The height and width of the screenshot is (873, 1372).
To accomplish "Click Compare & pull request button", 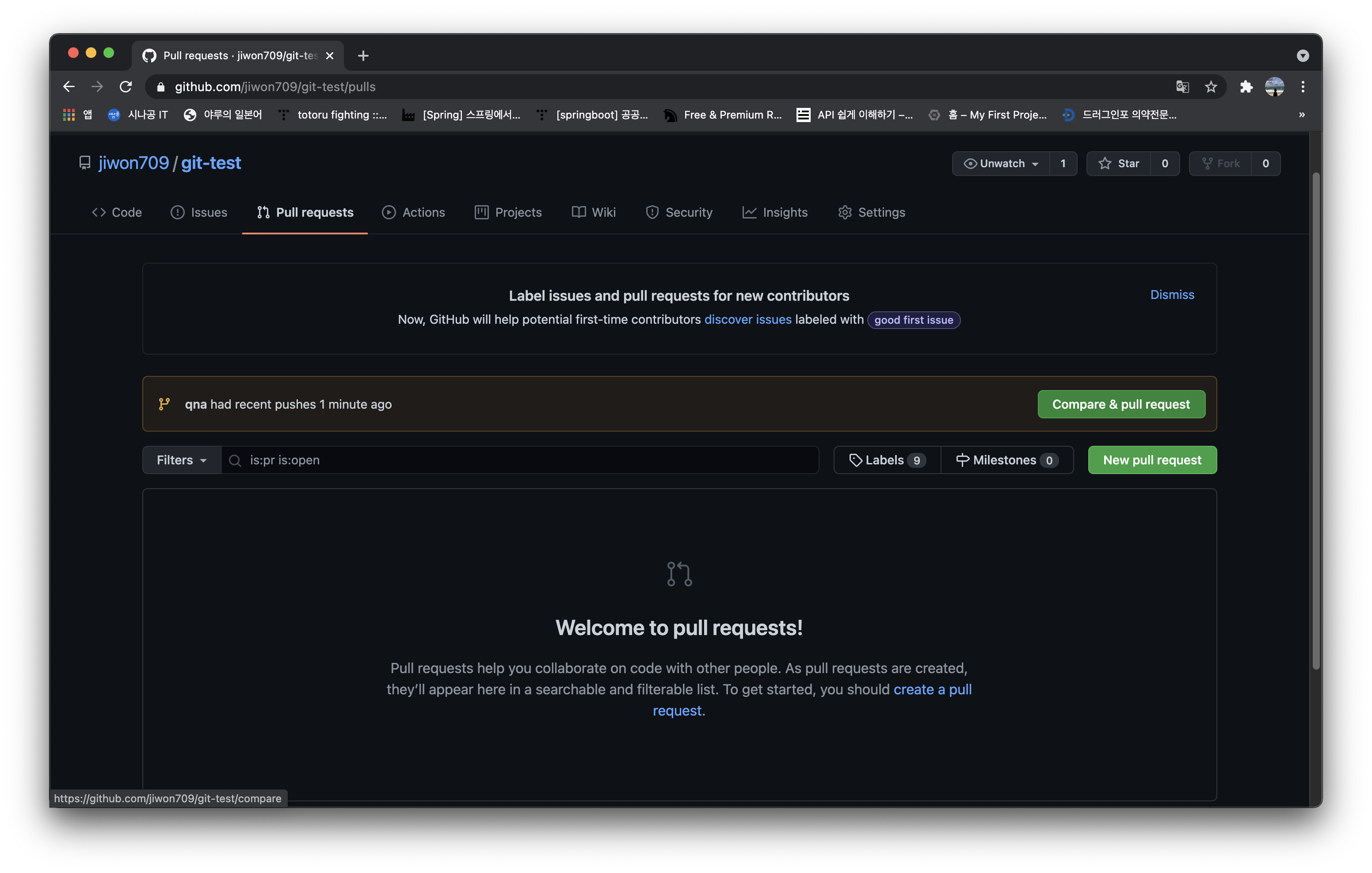I will 1121,404.
